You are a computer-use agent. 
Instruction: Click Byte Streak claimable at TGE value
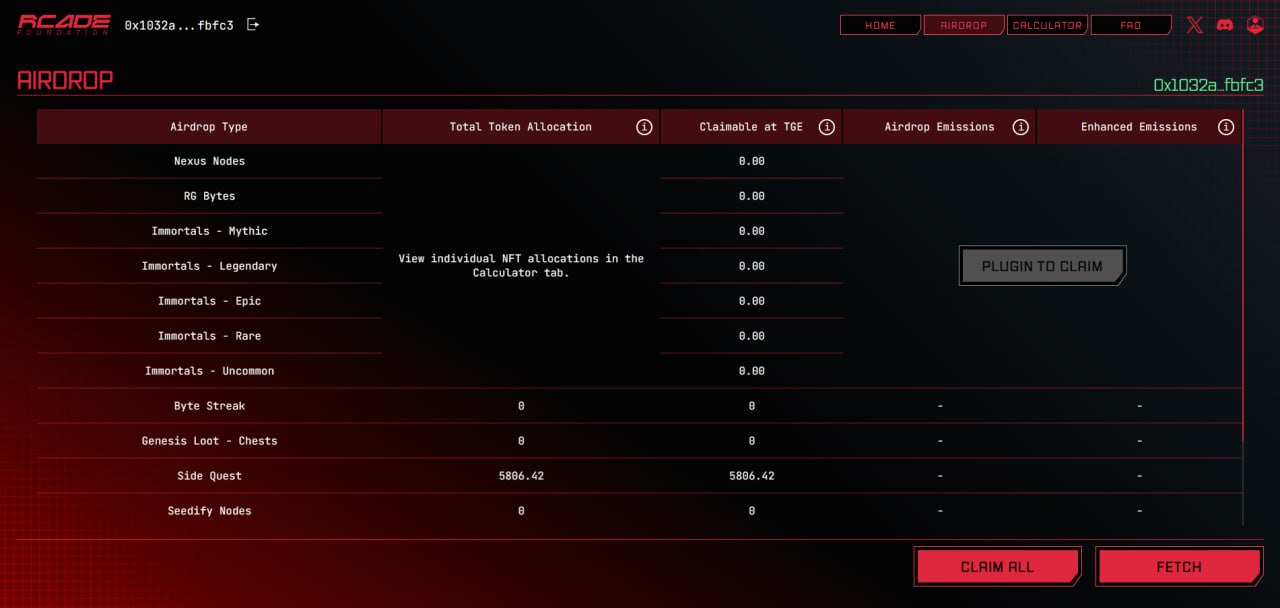[x=751, y=406]
